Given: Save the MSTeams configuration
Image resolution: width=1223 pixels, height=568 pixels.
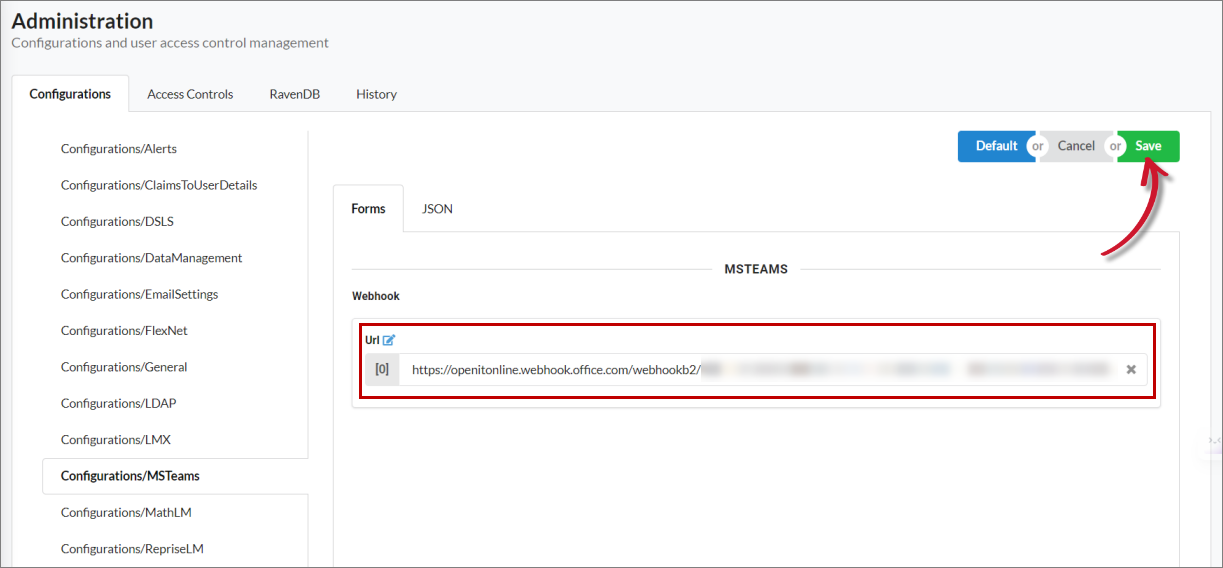Looking at the screenshot, I should (x=1148, y=146).
